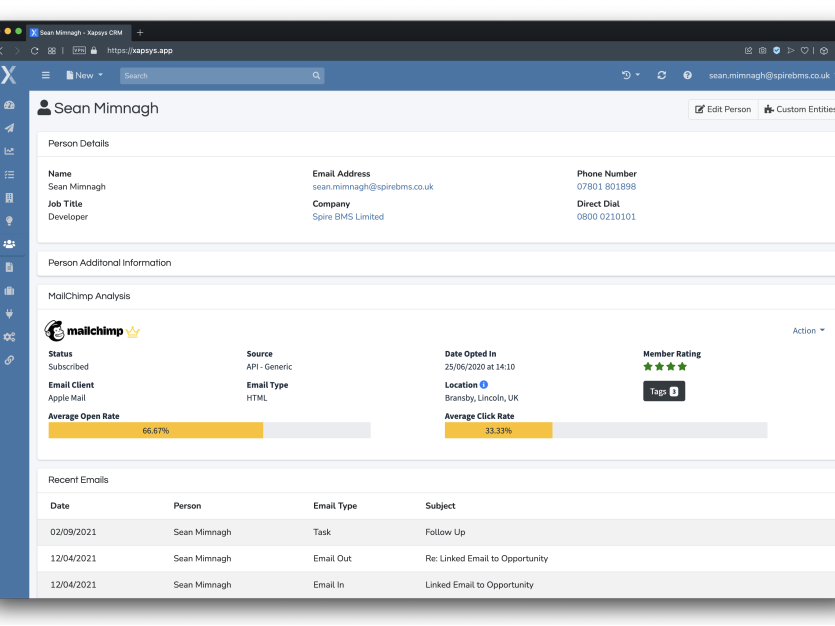Open the line chart sidebar icon

point(10,151)
